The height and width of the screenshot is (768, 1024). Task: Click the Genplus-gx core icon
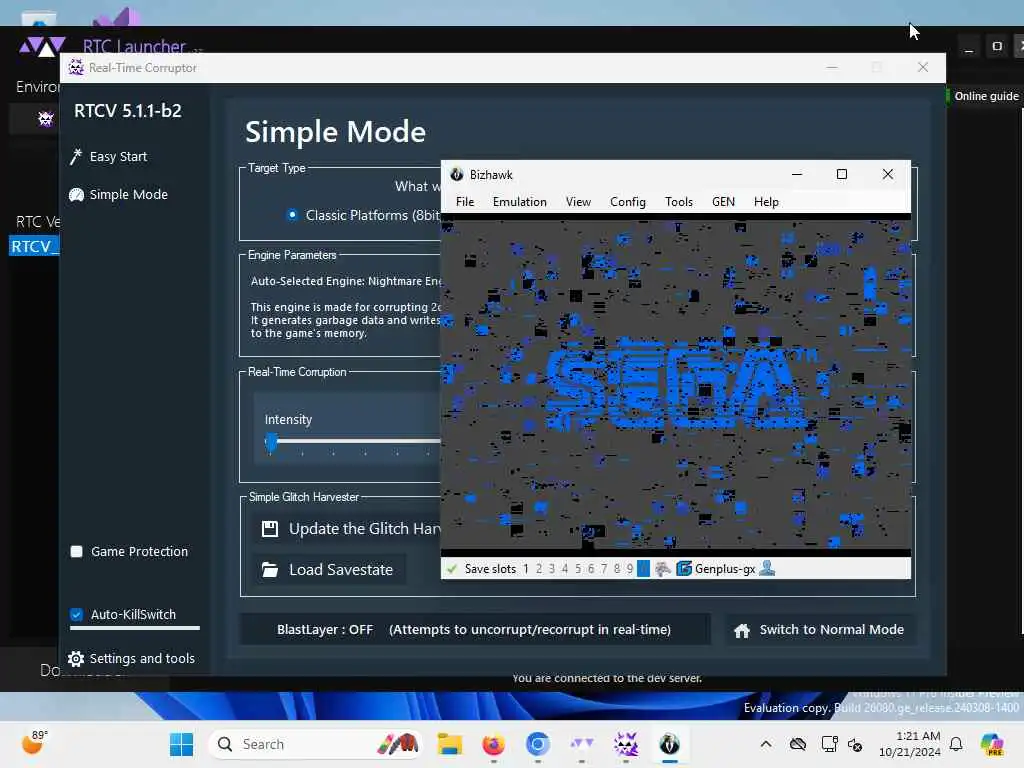684,569
